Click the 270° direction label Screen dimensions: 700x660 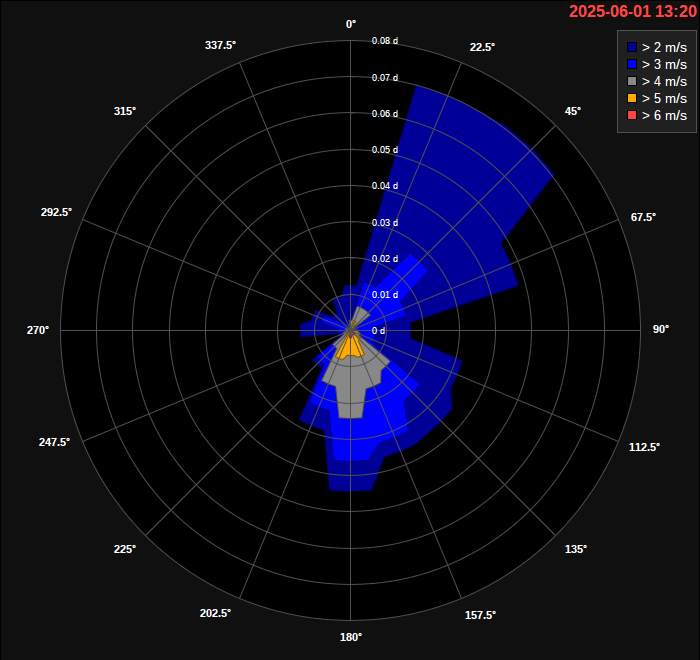pos(38,330)
